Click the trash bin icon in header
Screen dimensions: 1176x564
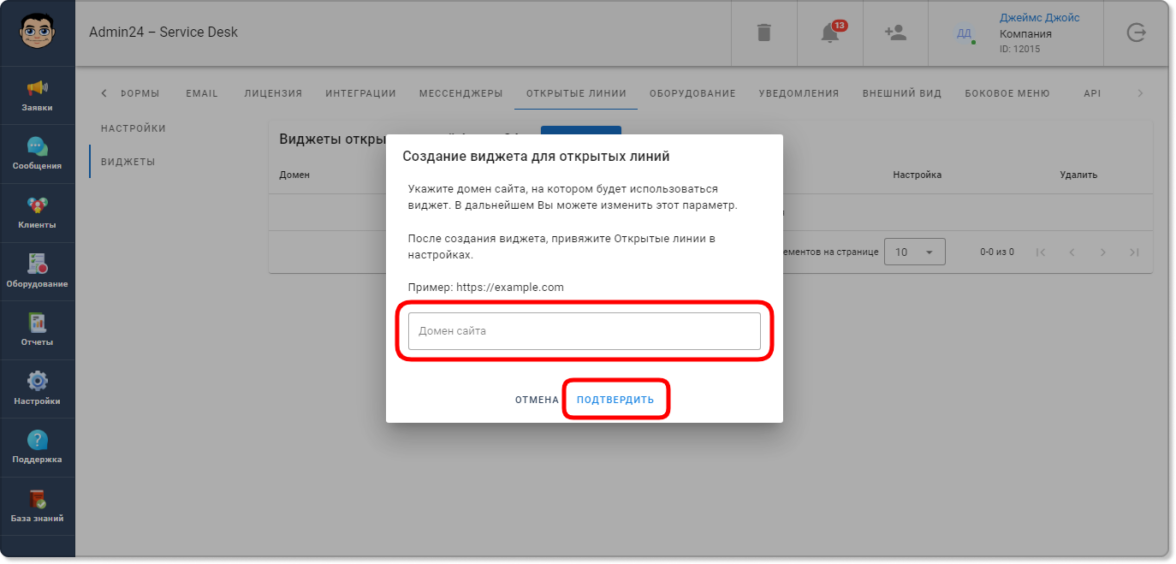click(764, 33)
